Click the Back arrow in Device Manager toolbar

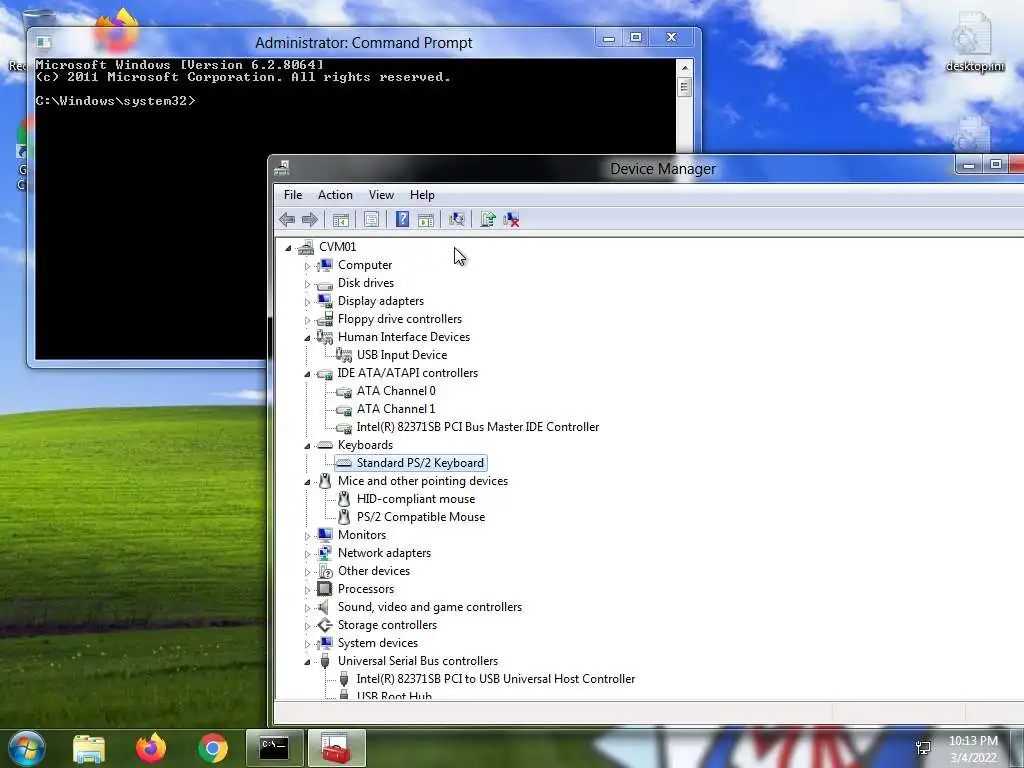pyautogui.click(x=287, y=219)
